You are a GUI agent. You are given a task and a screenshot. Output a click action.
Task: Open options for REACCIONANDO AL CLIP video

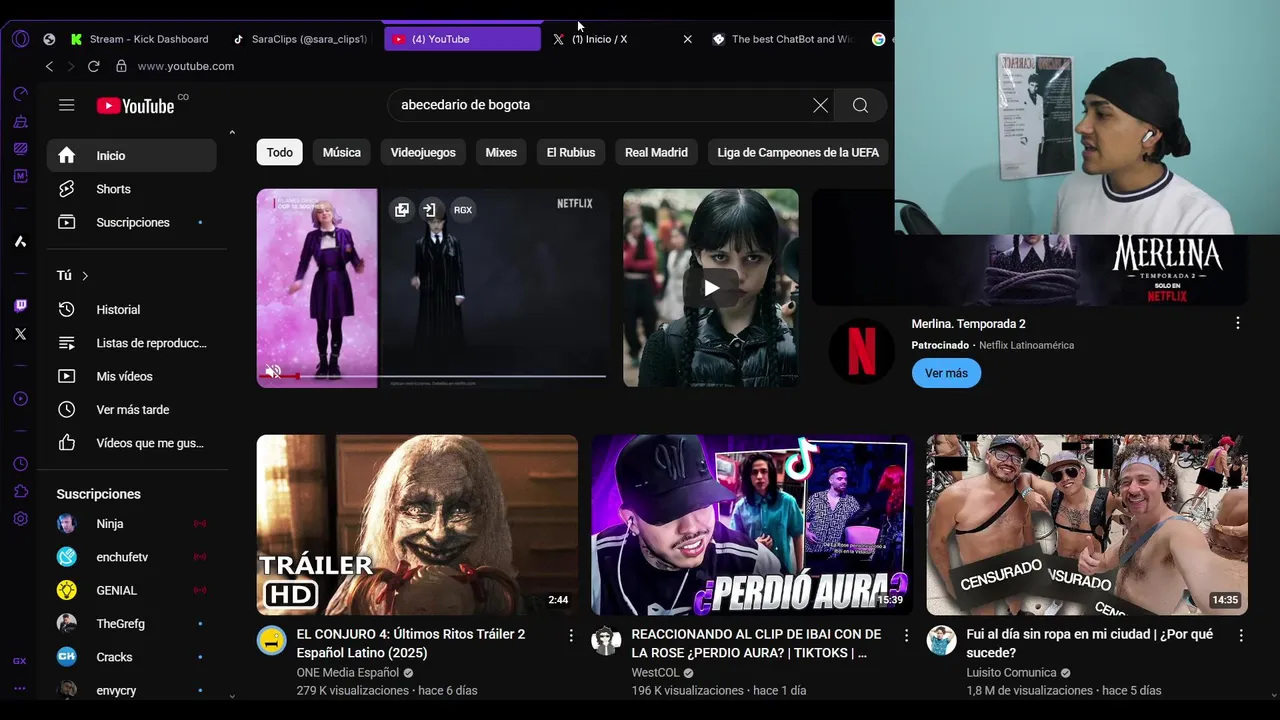coord(907,635)
